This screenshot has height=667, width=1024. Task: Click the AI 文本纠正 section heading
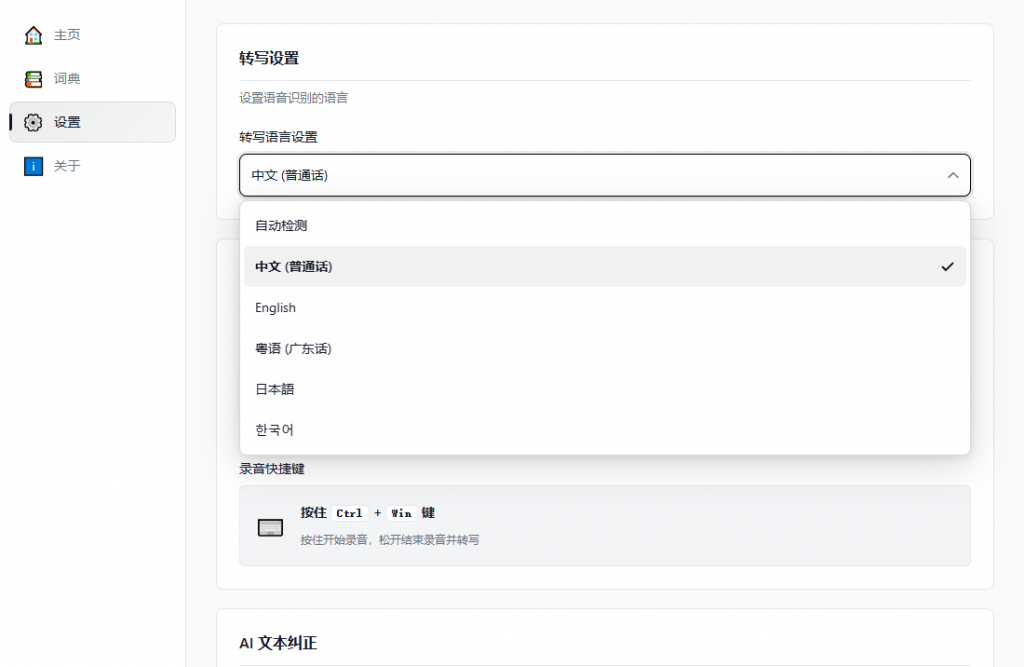278,643
